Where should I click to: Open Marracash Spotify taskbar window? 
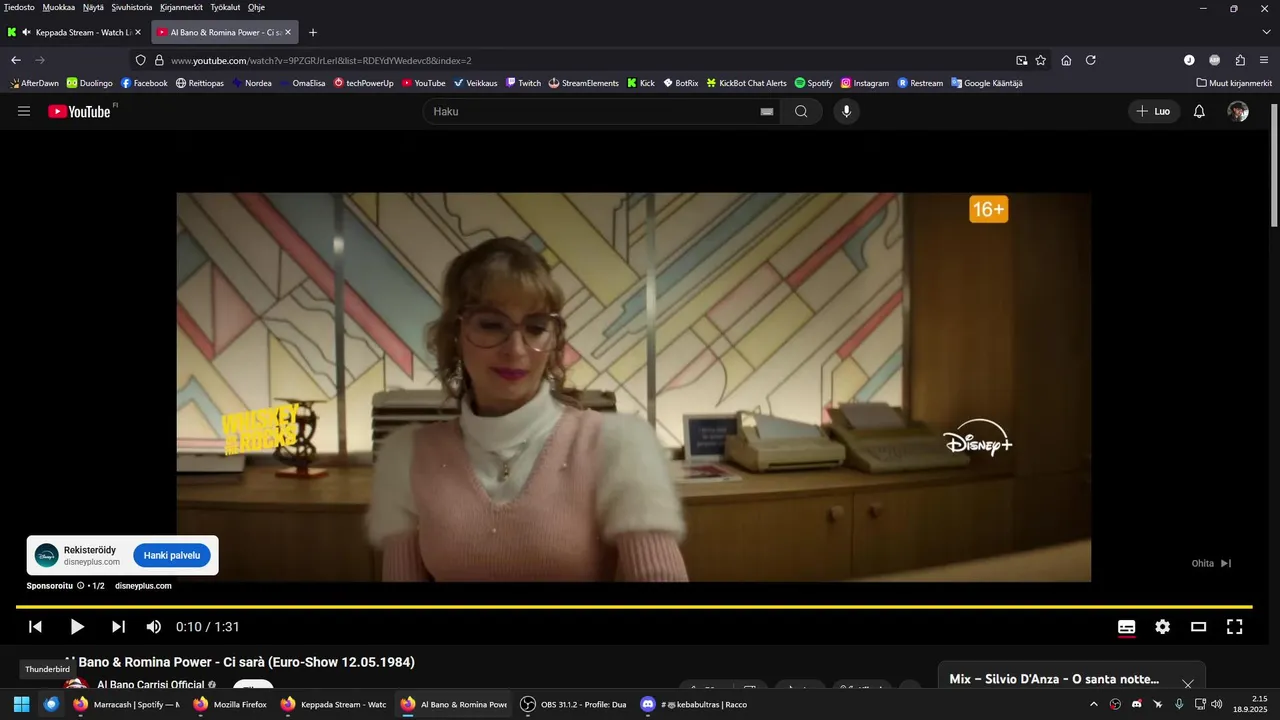[125, 704]
